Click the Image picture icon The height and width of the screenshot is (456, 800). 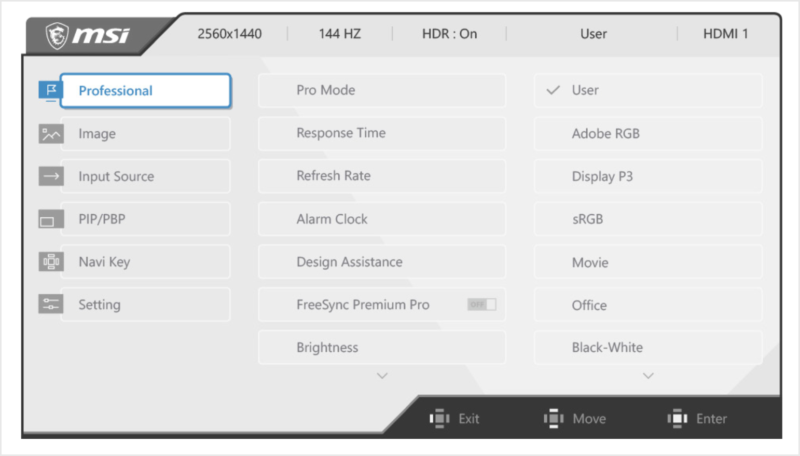51,134
